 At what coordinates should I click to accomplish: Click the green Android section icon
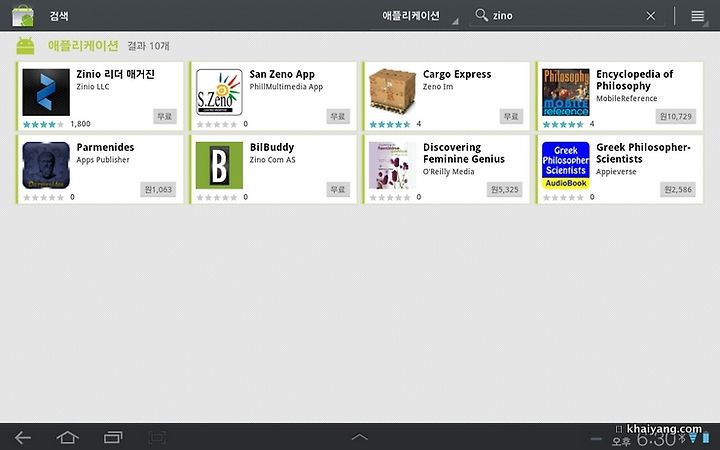pos(25,46)
